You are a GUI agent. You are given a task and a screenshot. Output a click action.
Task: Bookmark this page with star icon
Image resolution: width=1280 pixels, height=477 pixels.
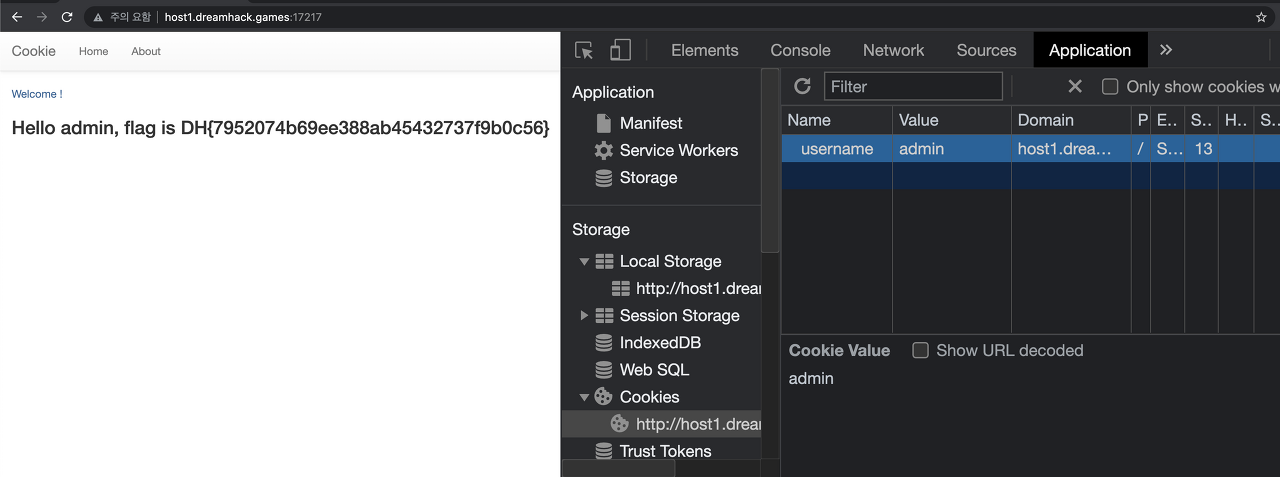click(x=1261, y=17)
